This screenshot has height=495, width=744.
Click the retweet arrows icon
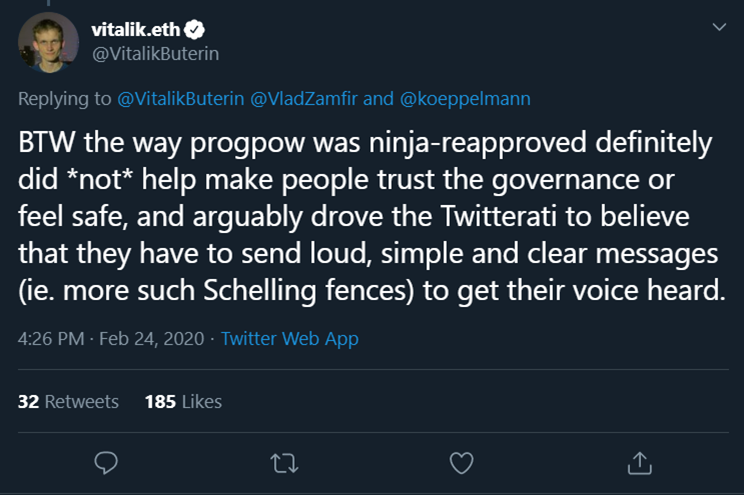click(x=284, y=463)
